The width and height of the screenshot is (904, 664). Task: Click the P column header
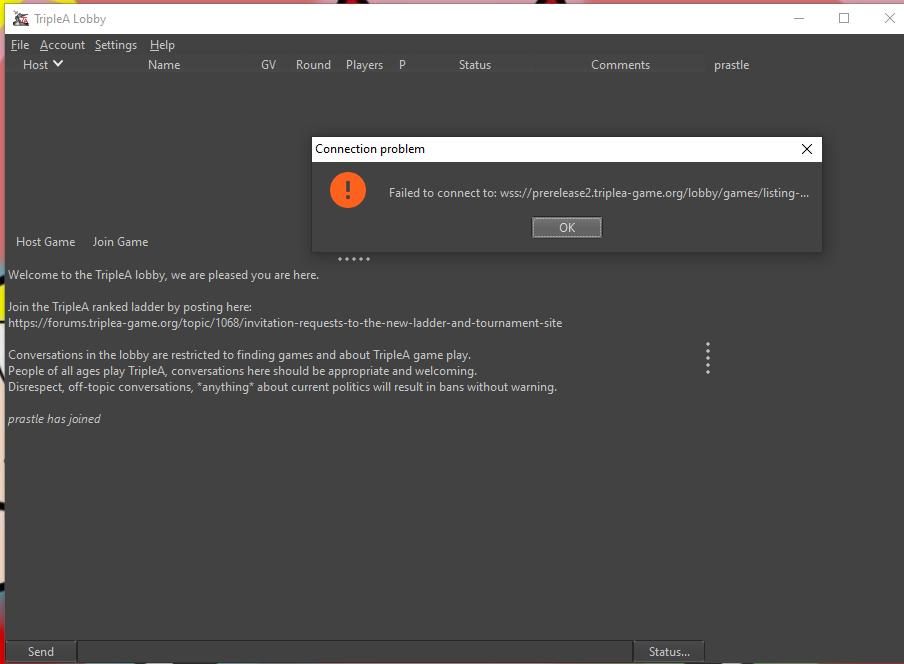click(x=402, y=65)
